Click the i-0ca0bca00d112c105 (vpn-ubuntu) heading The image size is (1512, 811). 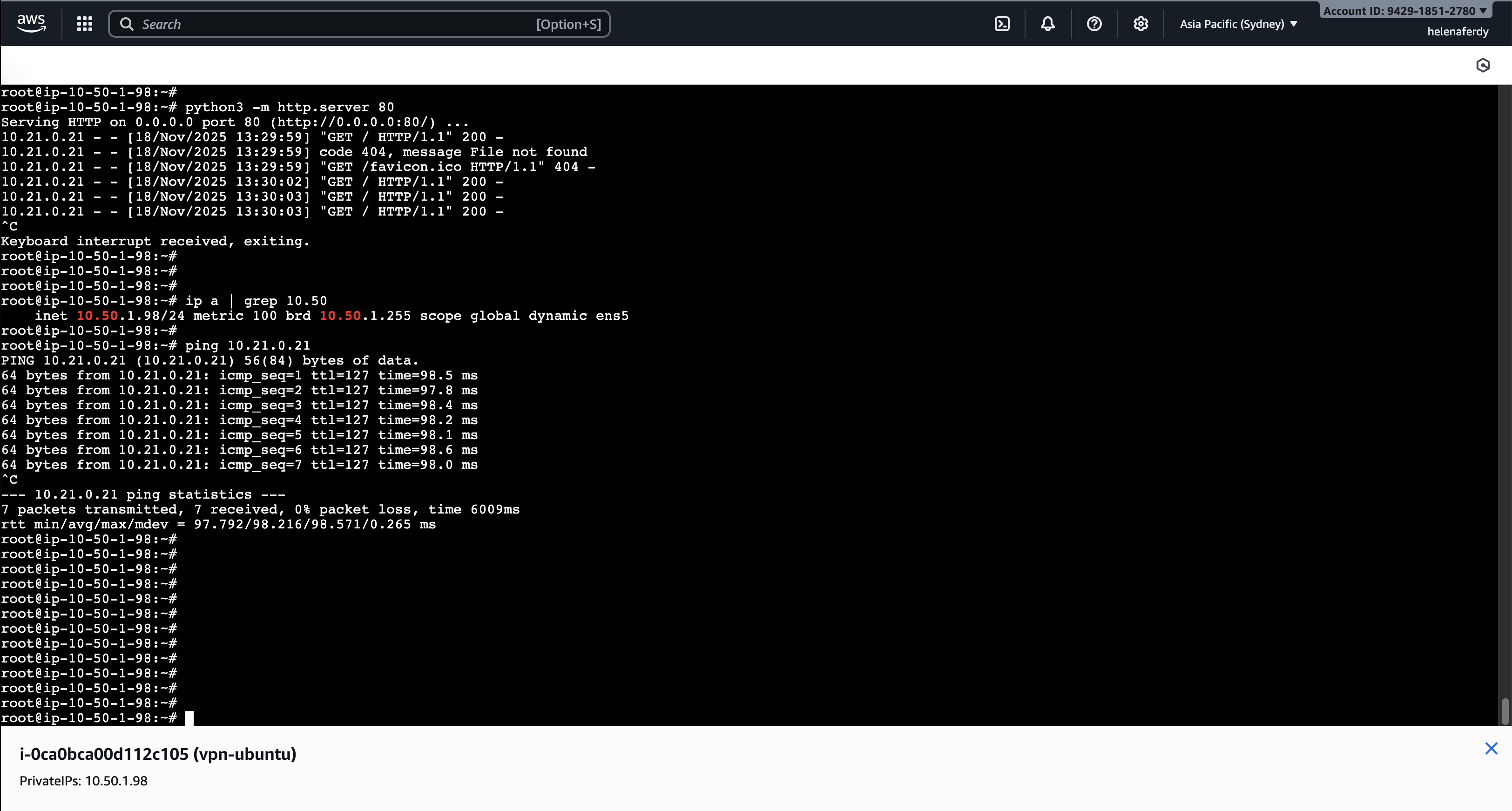point(158,753)
